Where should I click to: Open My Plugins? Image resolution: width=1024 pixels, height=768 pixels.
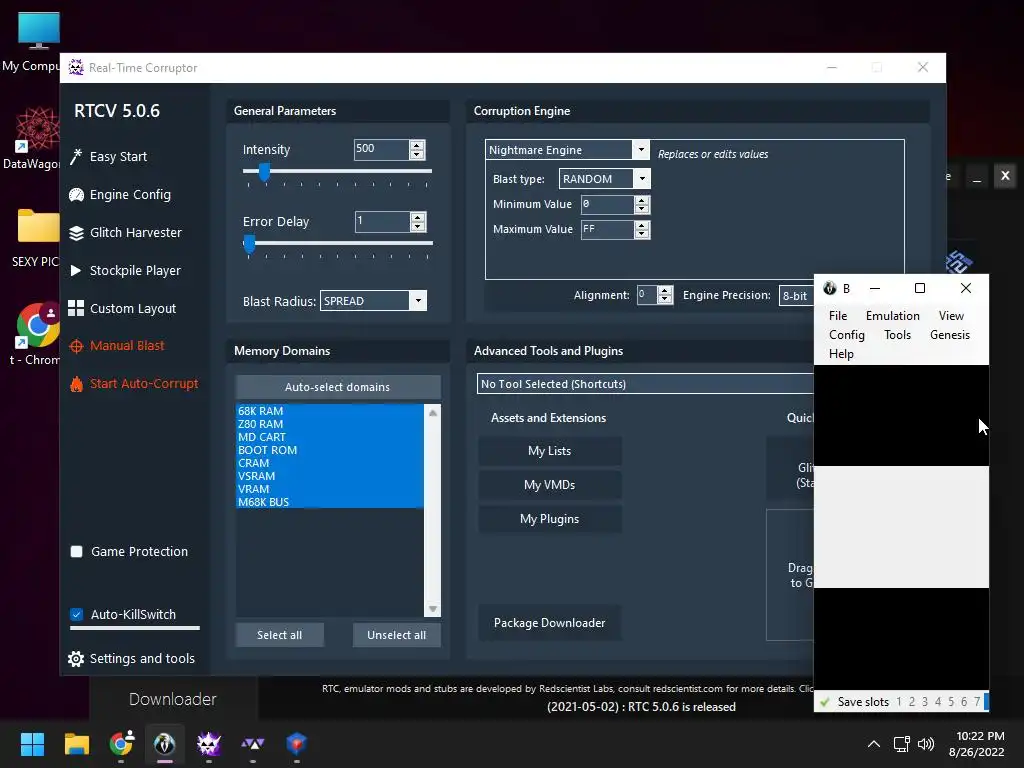coord(549,519)
